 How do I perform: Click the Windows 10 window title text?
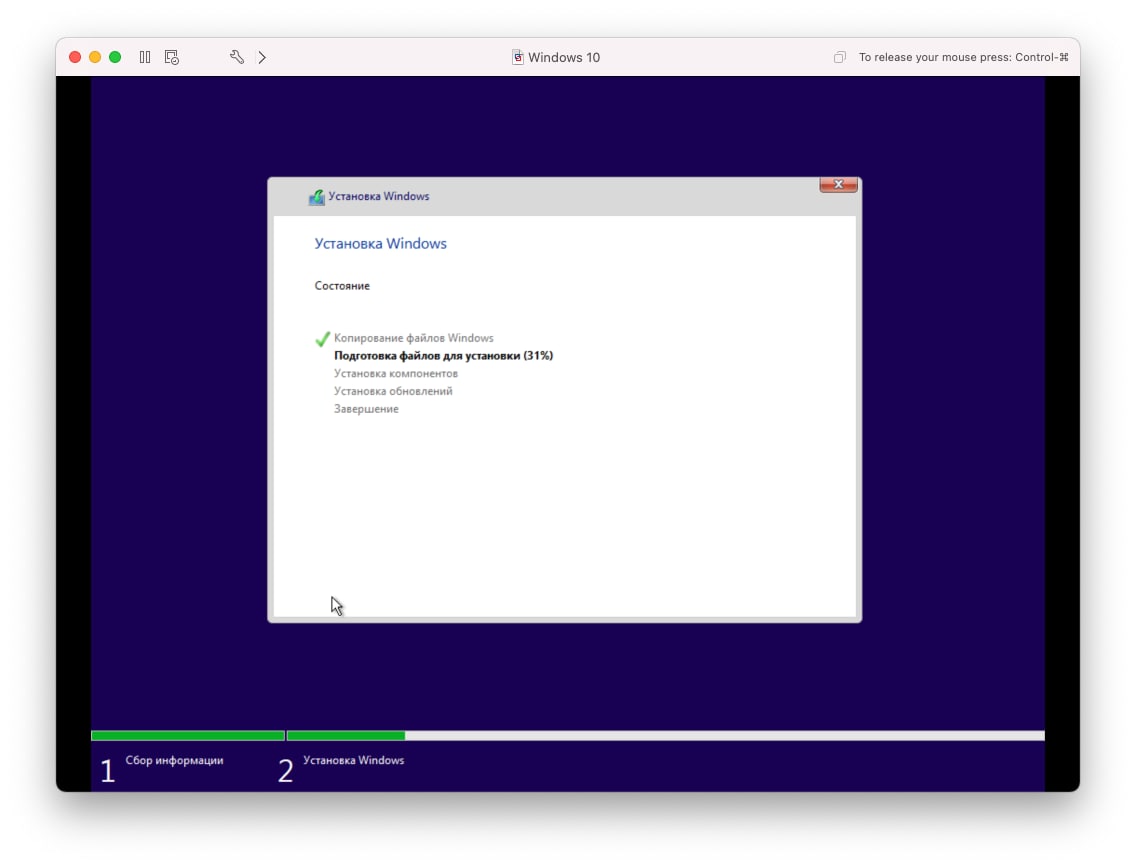point(564,57)
